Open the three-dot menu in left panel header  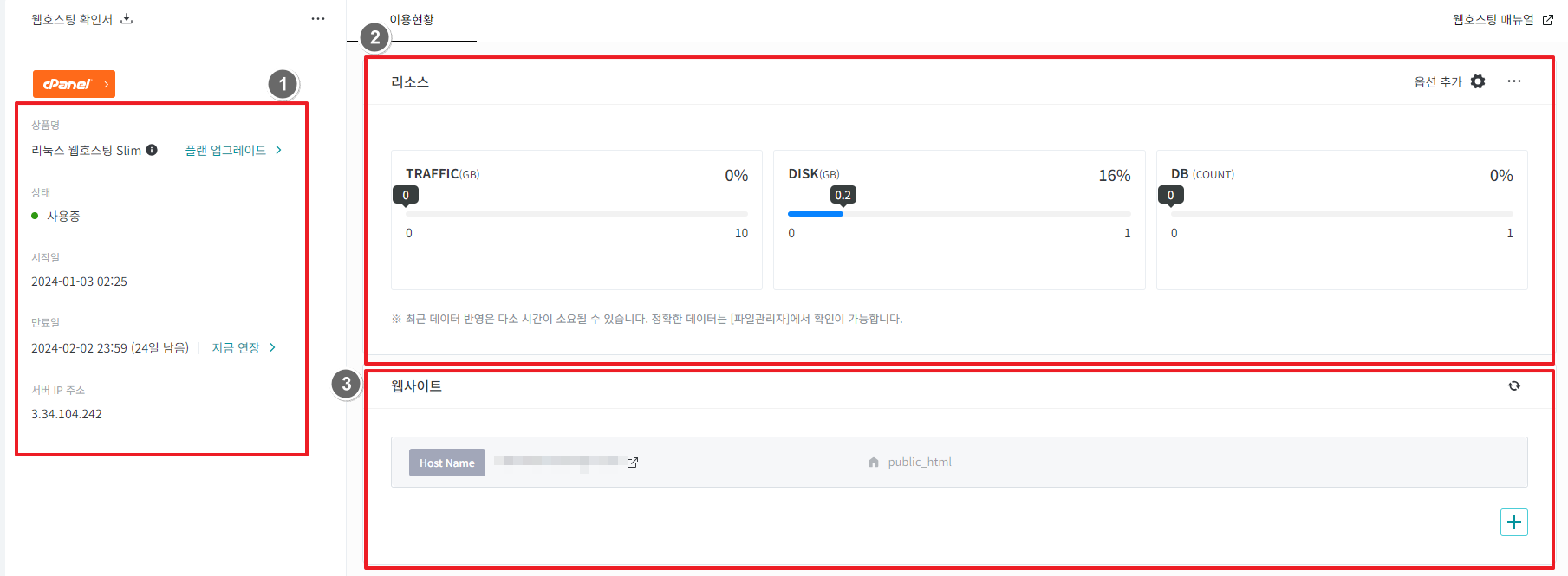318,18
